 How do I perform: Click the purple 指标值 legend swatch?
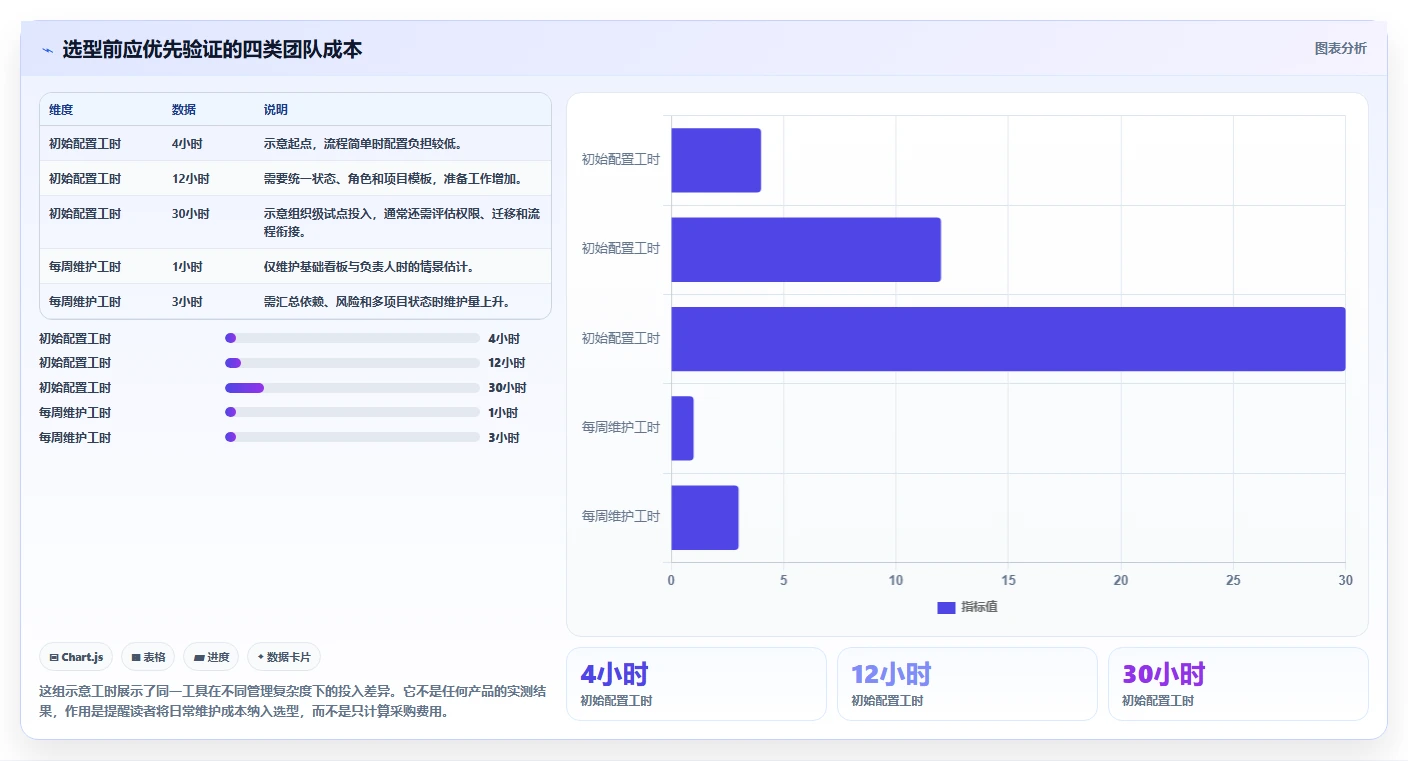coord(946,608)
